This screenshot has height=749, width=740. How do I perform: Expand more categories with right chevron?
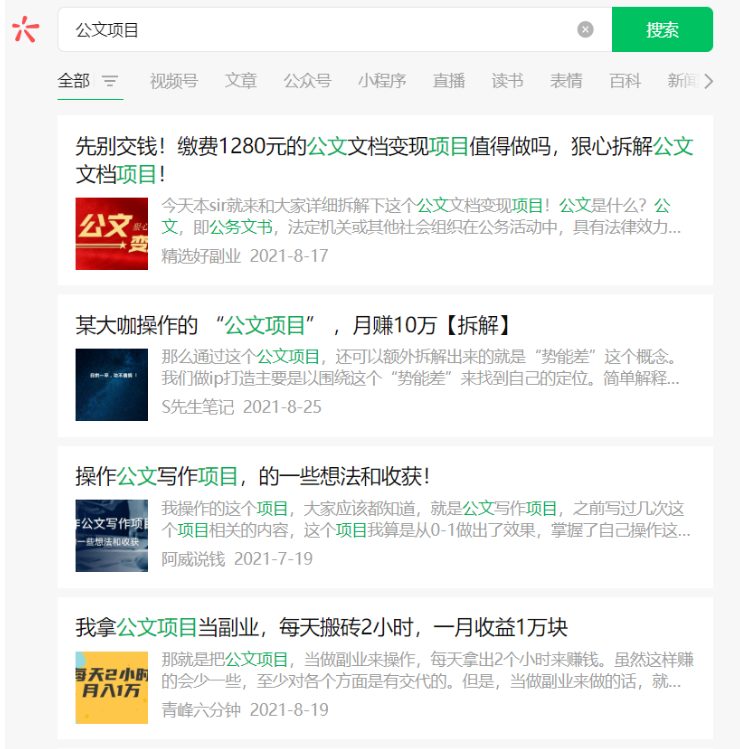point(709,81)
